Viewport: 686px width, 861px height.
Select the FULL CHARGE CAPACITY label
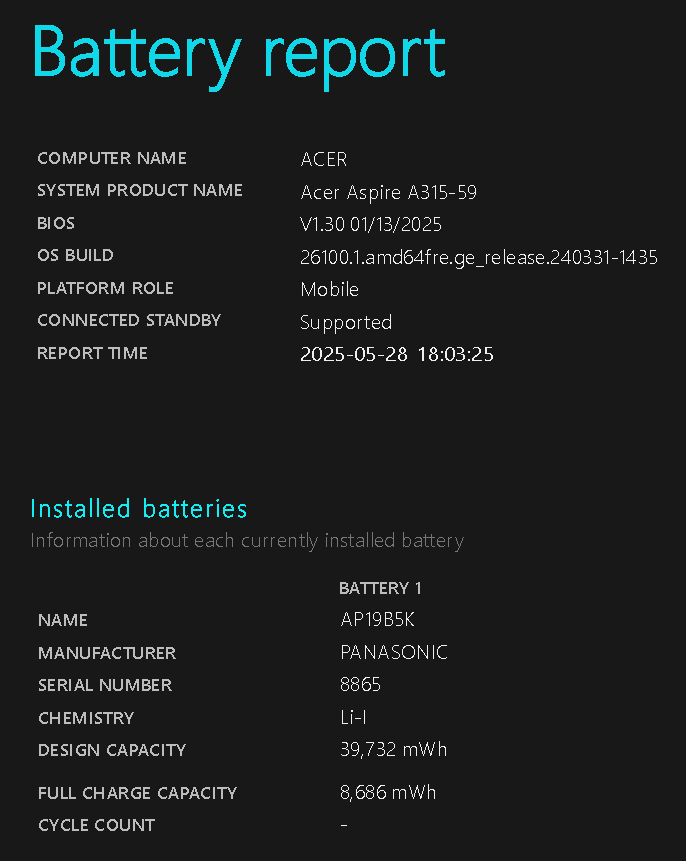click(x=137, y=793)
